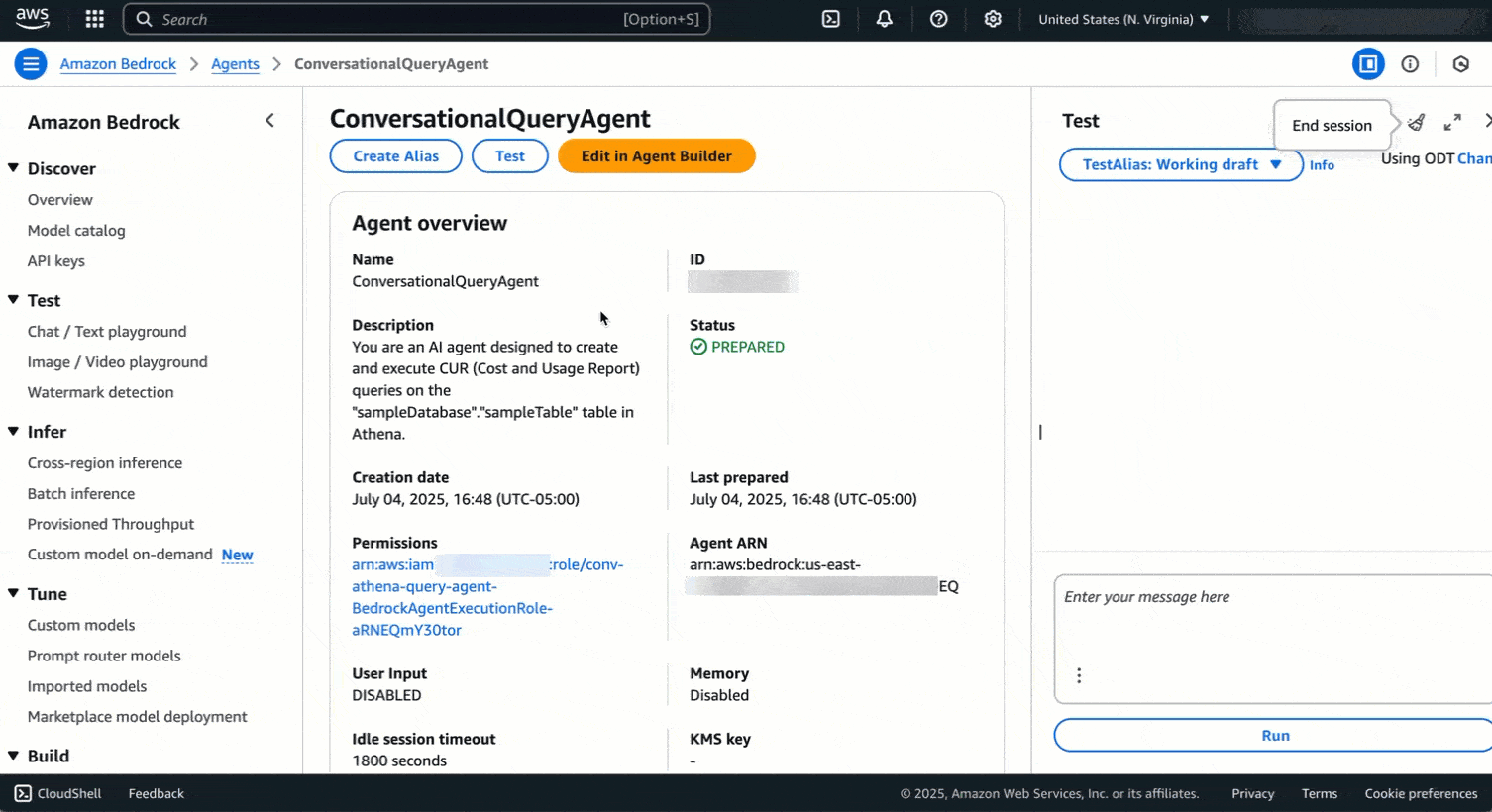Focus the AWS search box
Screen dimensions: 1492x812
(x=416, y=19)
